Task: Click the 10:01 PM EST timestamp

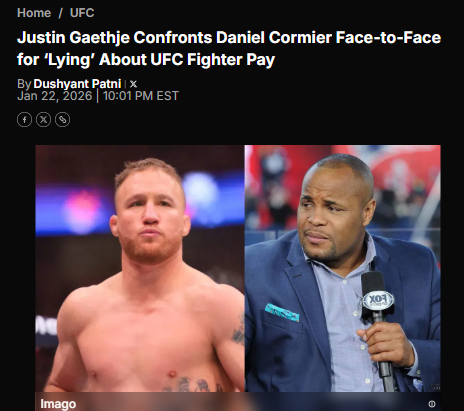Action: tap(141, 96)
